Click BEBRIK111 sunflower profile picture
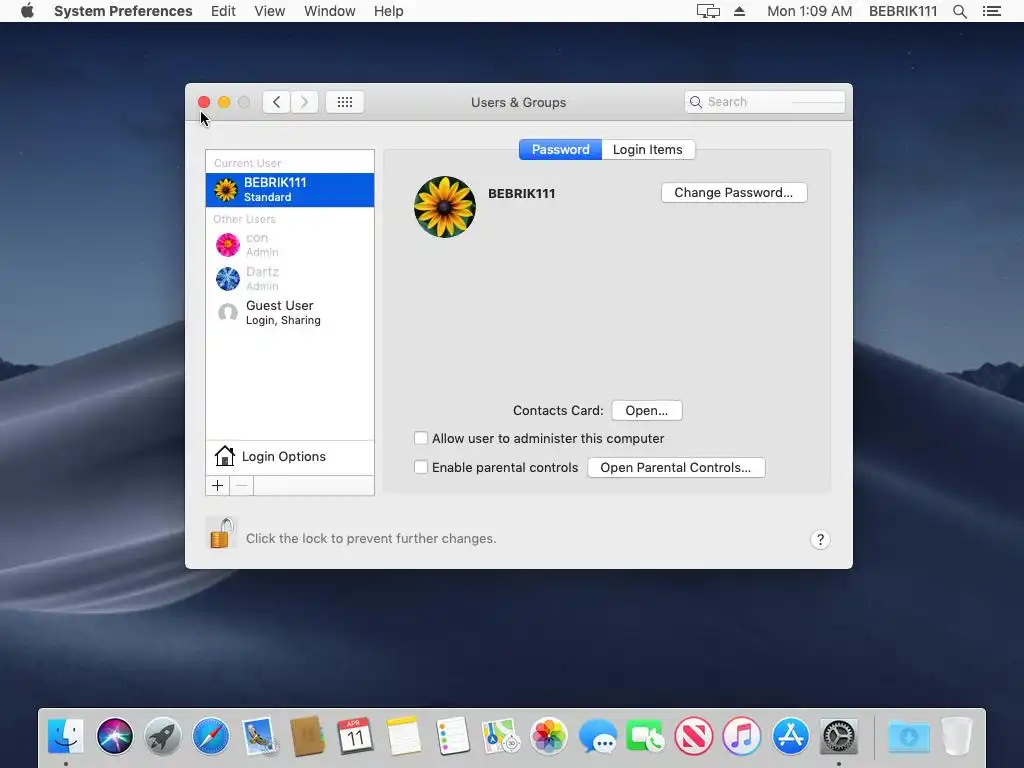 [x=445, y=207]
